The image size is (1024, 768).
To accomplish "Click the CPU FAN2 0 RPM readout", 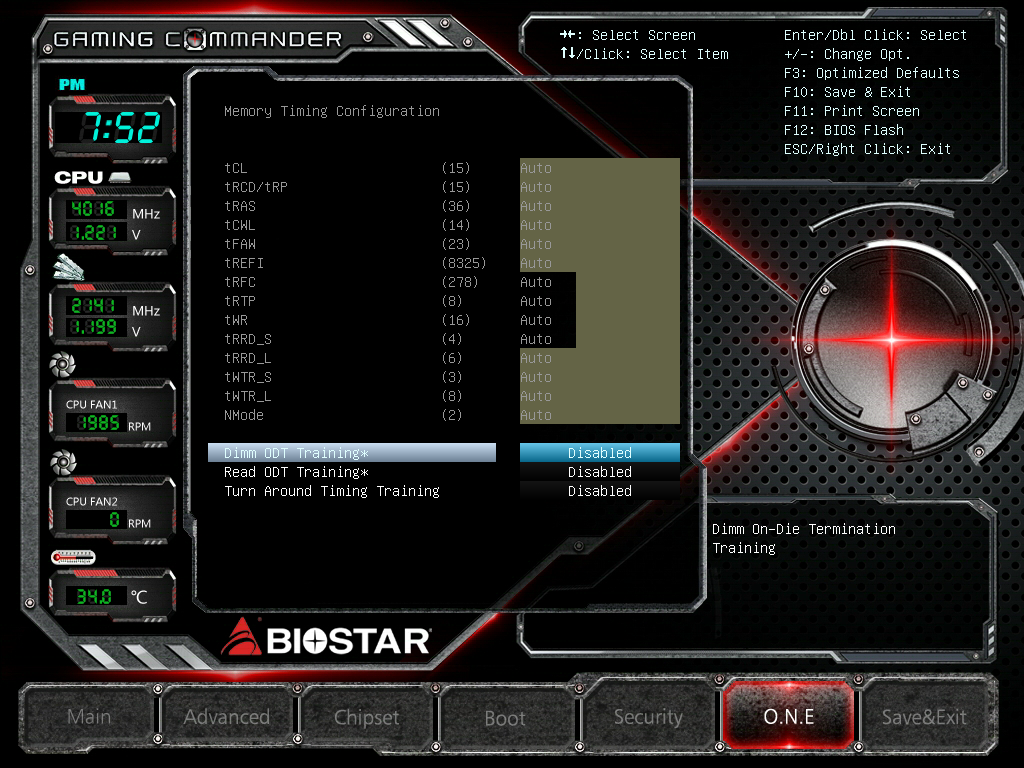I will coord(96,520).
